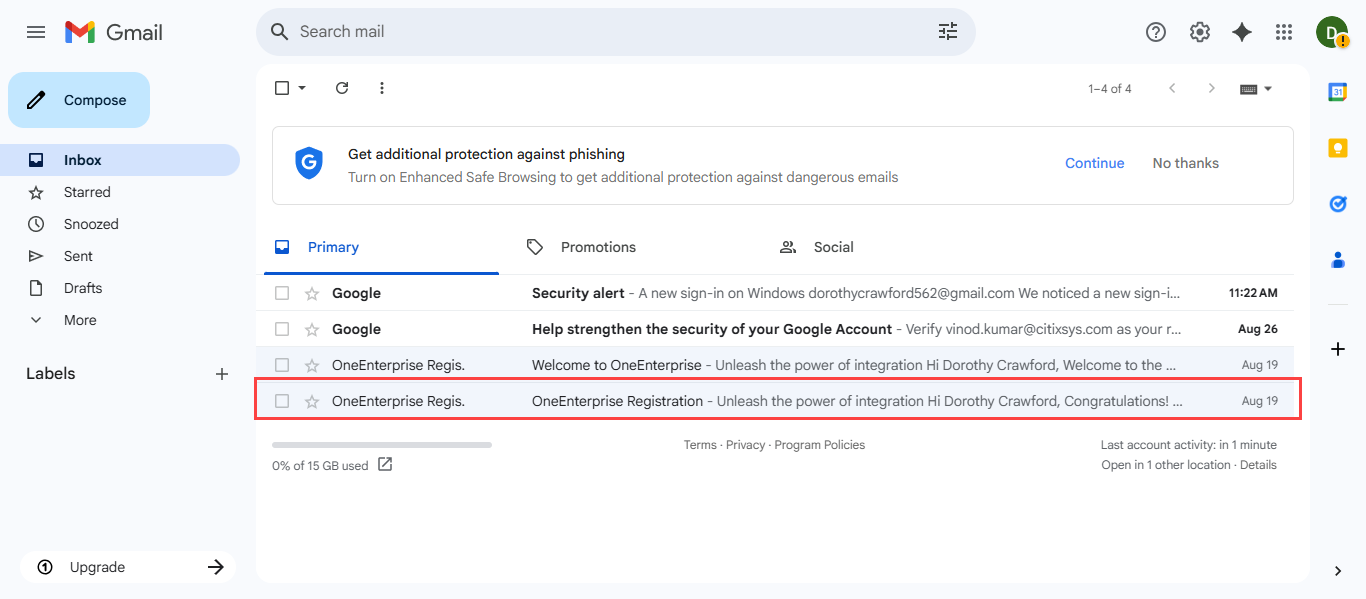Tick checkbox for Welcome to OneEnterprise email
Screen dimensions: 1366x599
pos(282,365)
